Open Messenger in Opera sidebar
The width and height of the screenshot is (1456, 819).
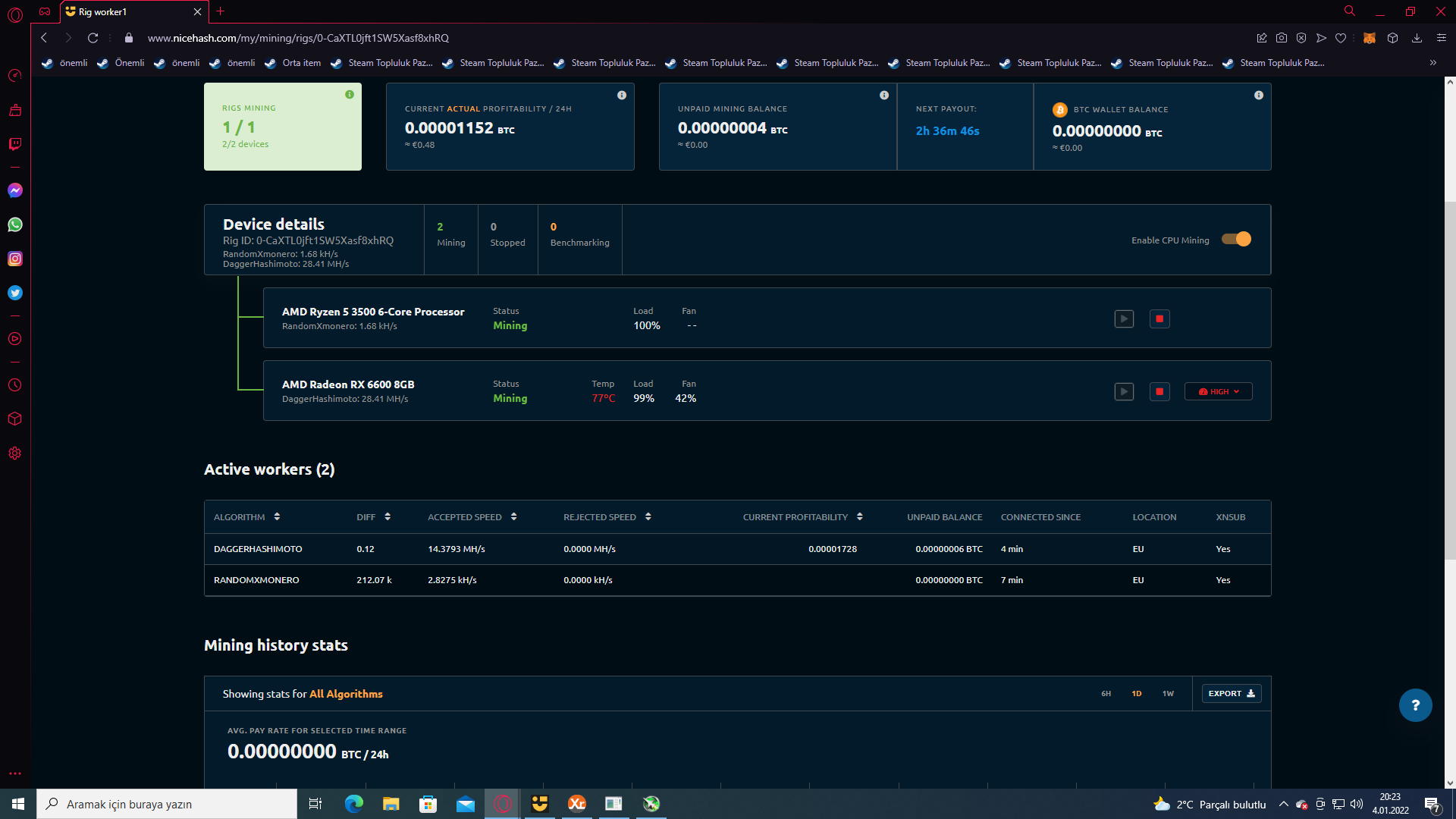pos(15,190)
